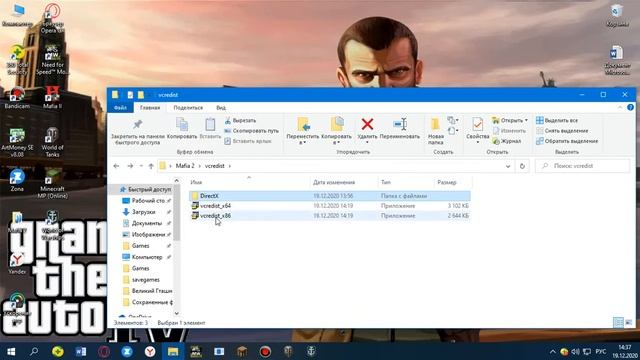Click Выделить все (Select all)
Screen dimensions: 640x360
click(557, 120)
